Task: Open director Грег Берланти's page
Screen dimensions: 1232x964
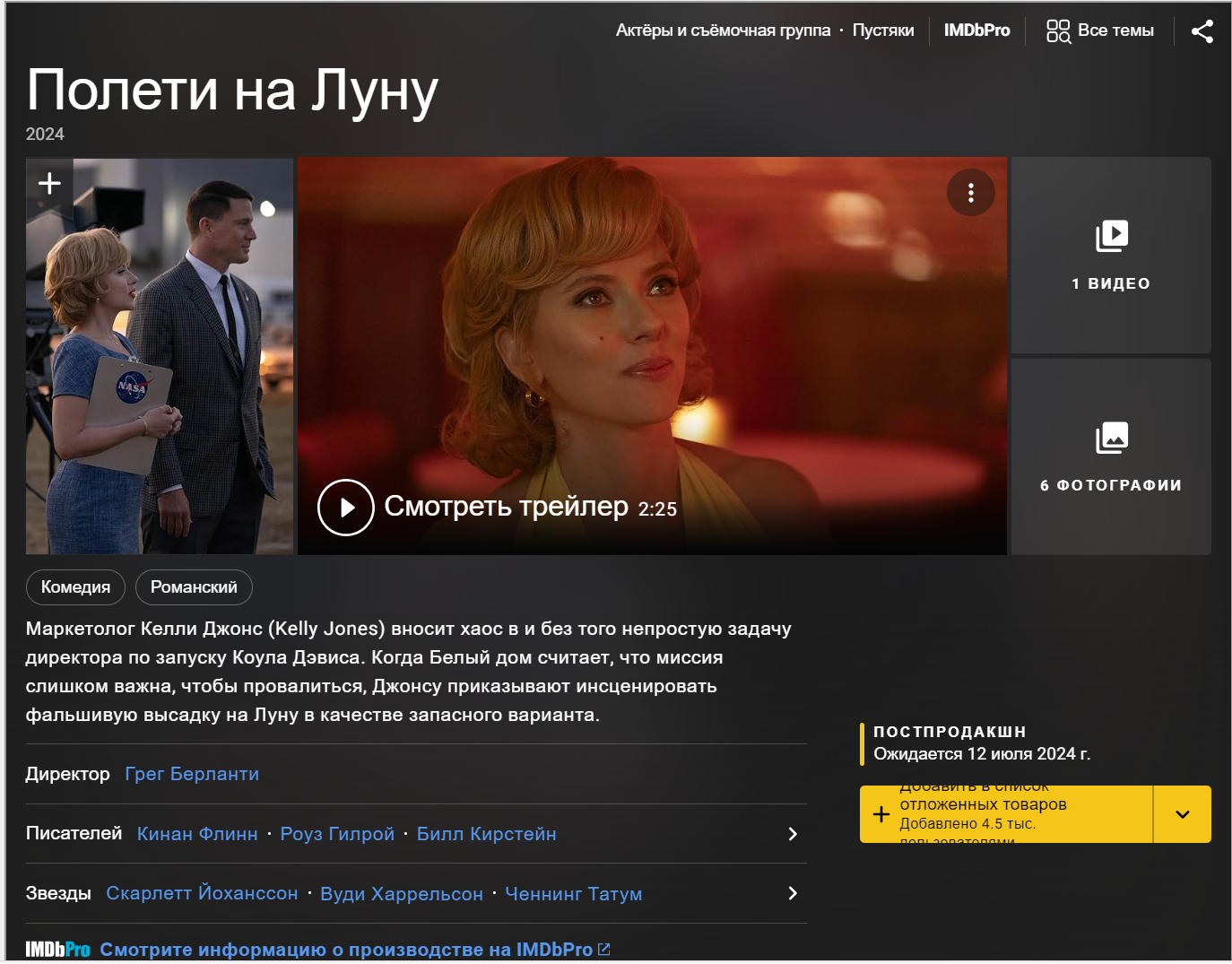Action: pos(192,774)
